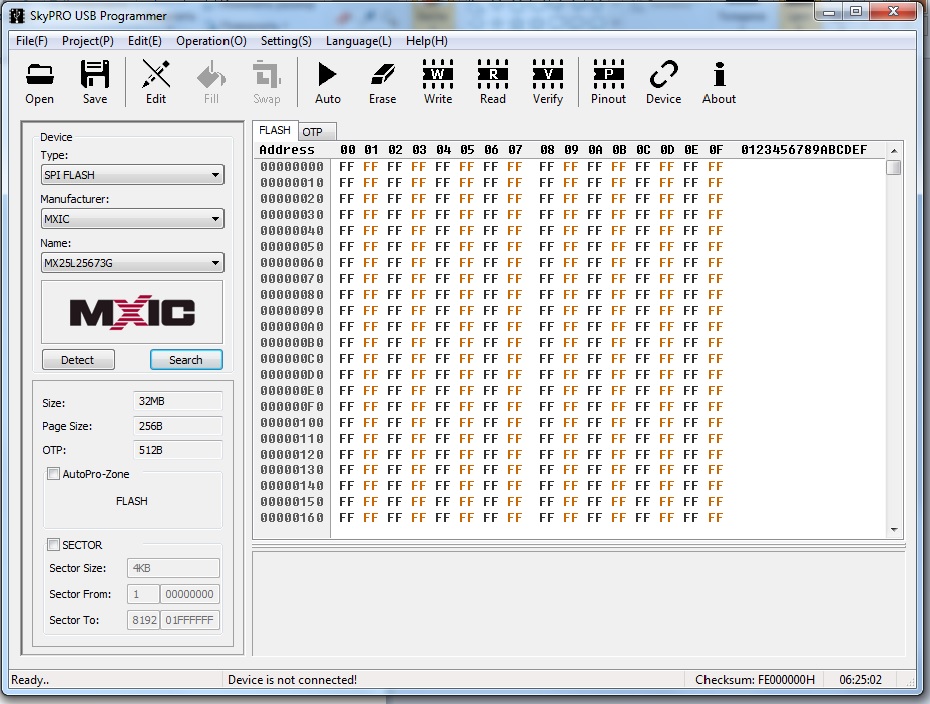The width and height of the screenshot is (930, 704).
Task: Click the Sector From number field
Action: tap(143, 594)
